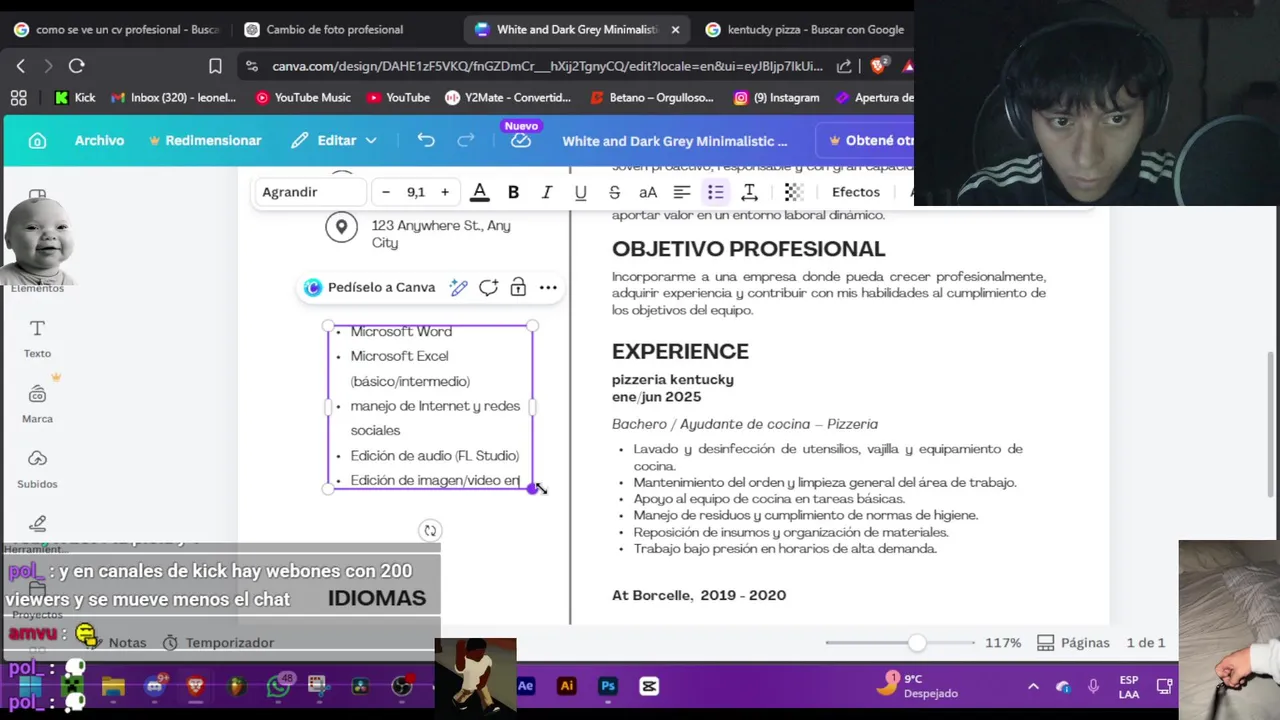
Task: Toggle strikethrough formatting
Action: tap(614, 192)
